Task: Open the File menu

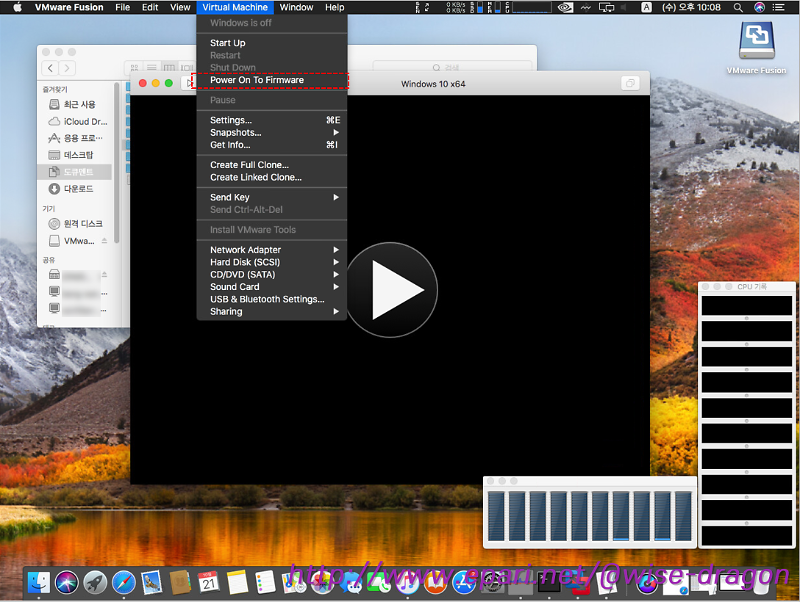Action: point(122,7)
